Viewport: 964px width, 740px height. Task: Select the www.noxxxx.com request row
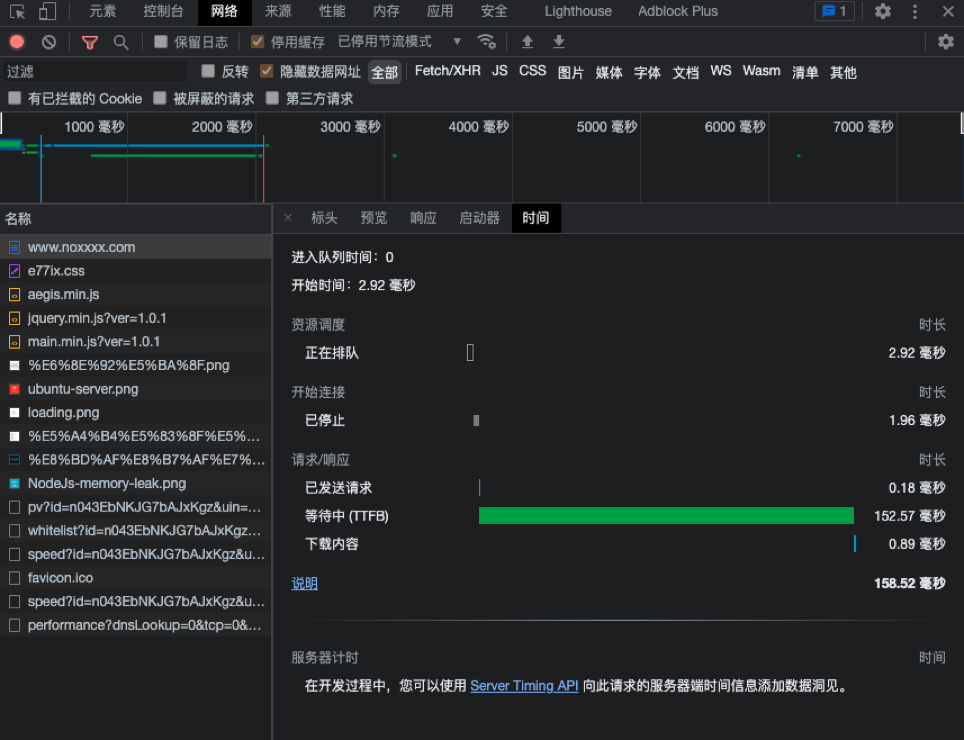[x=135, y=247]
